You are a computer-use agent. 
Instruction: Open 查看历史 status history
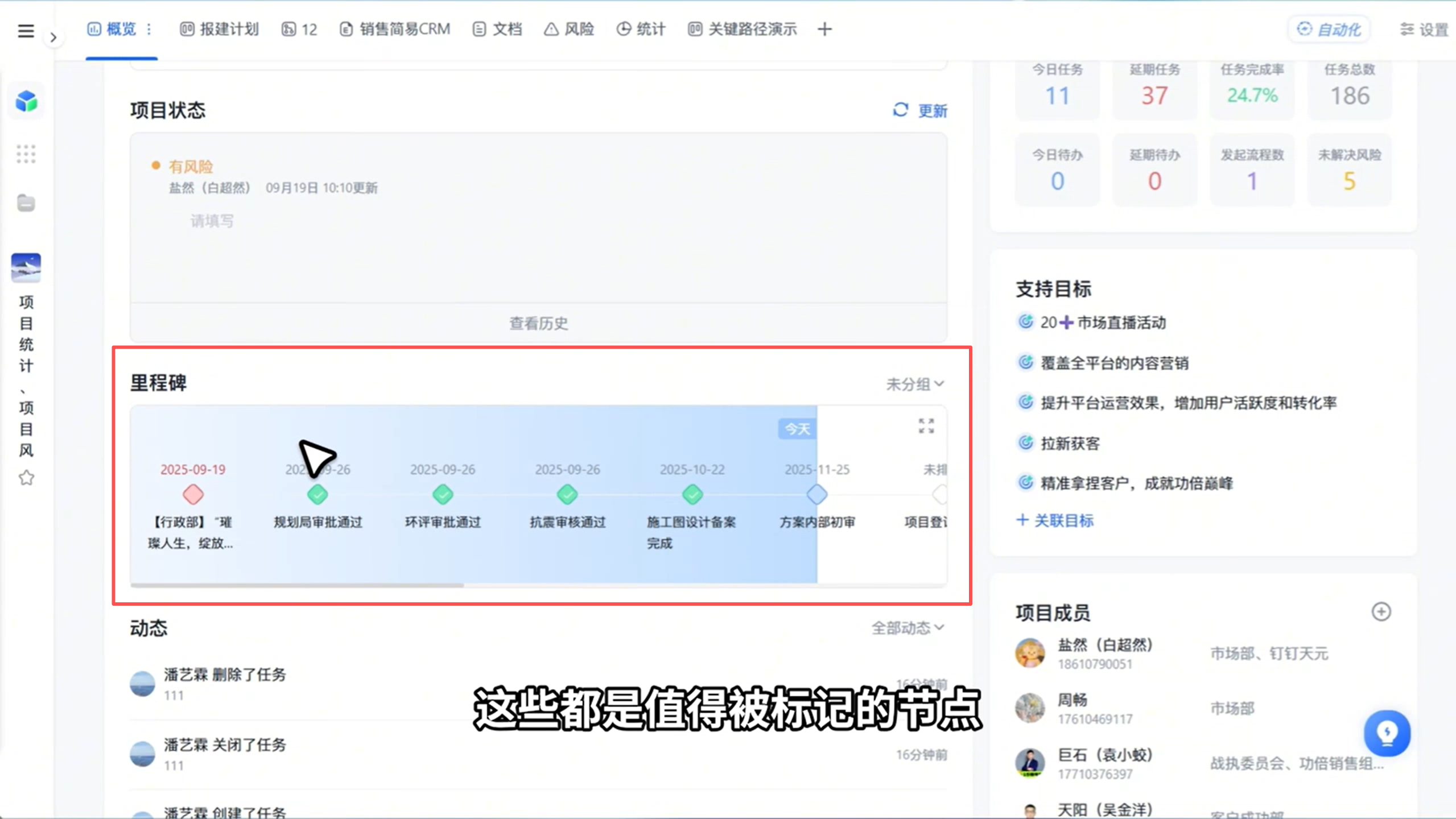click(x=538, y=323)
